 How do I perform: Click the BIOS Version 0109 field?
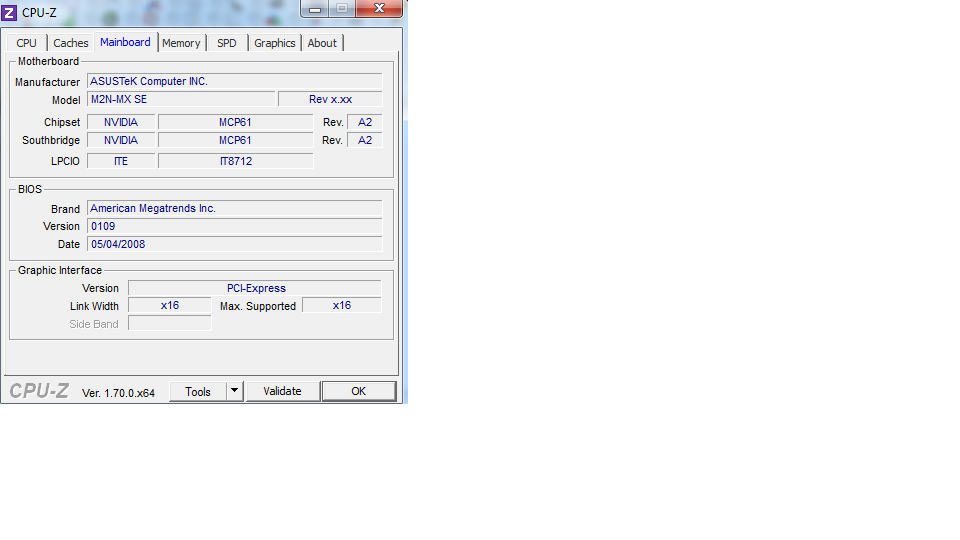point(234,227)
